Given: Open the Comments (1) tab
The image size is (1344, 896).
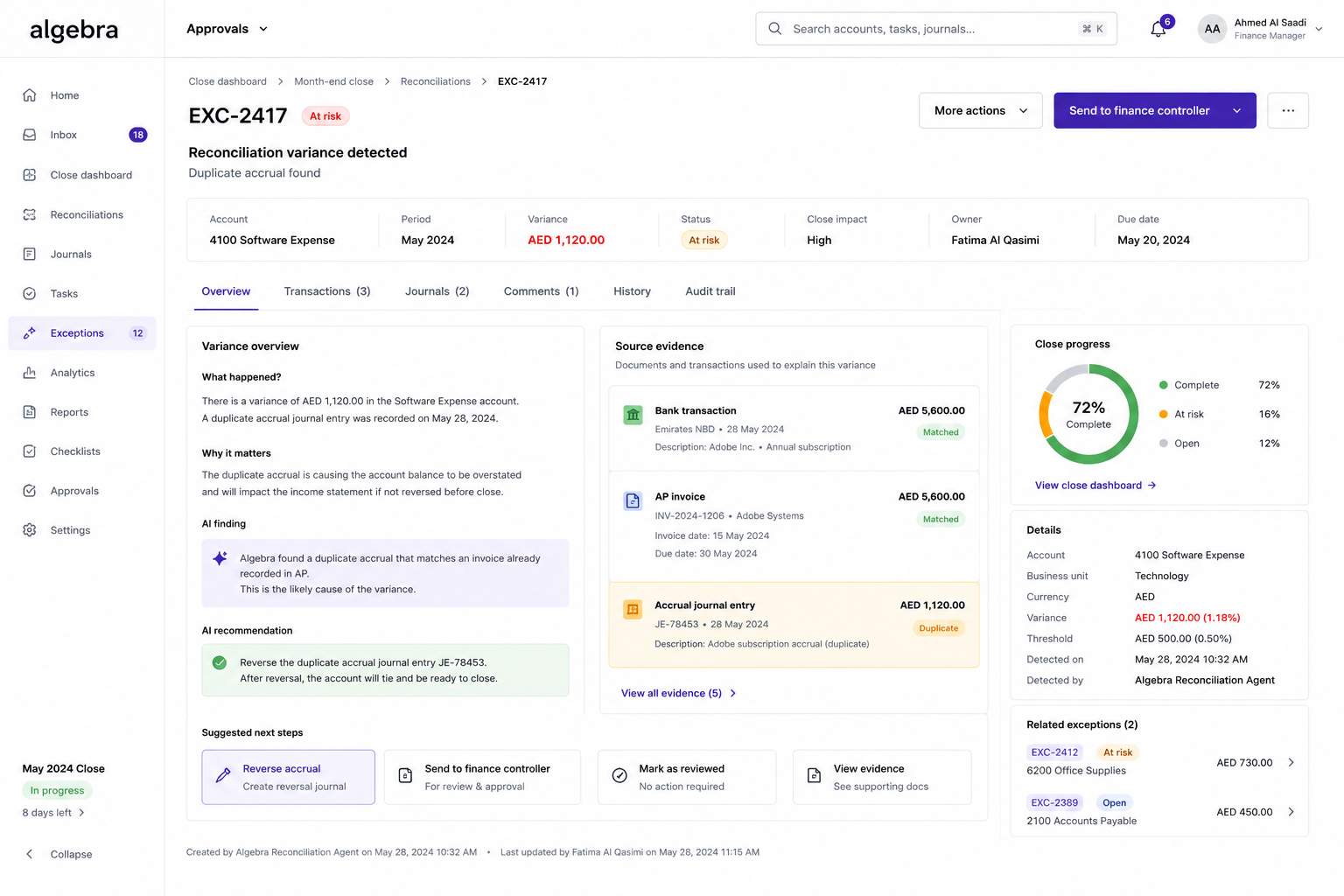Looking at the screenshot, I should point(542,291).
